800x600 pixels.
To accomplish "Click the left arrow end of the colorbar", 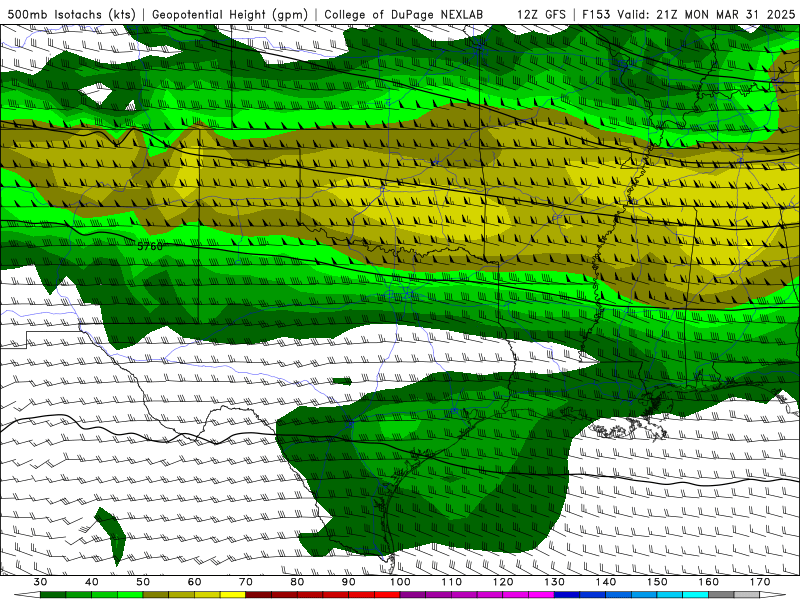I will 28,595.
